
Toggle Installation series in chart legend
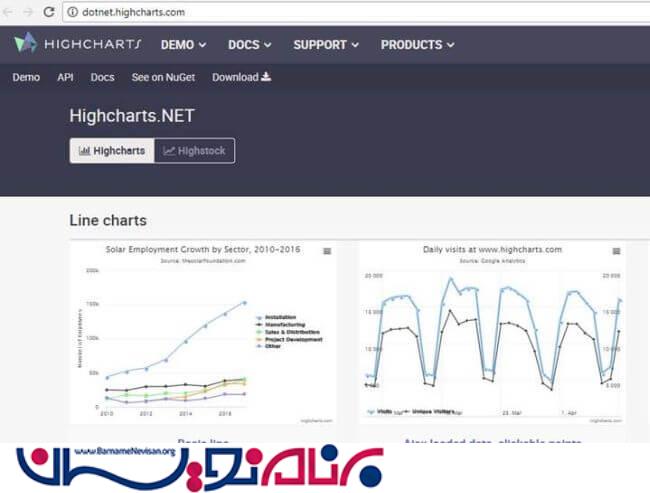(x=276, y=317)
